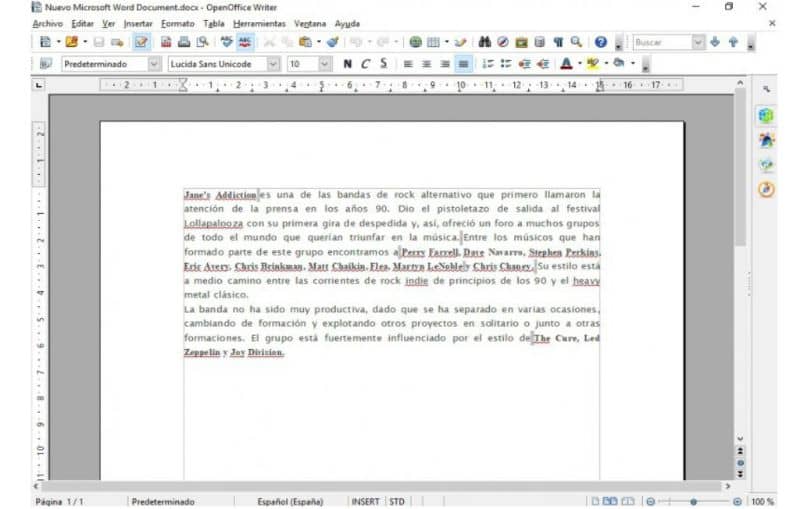The image size is (800, 509).
Task: Toggle bulleted list formatting
Action: (506, 64)
